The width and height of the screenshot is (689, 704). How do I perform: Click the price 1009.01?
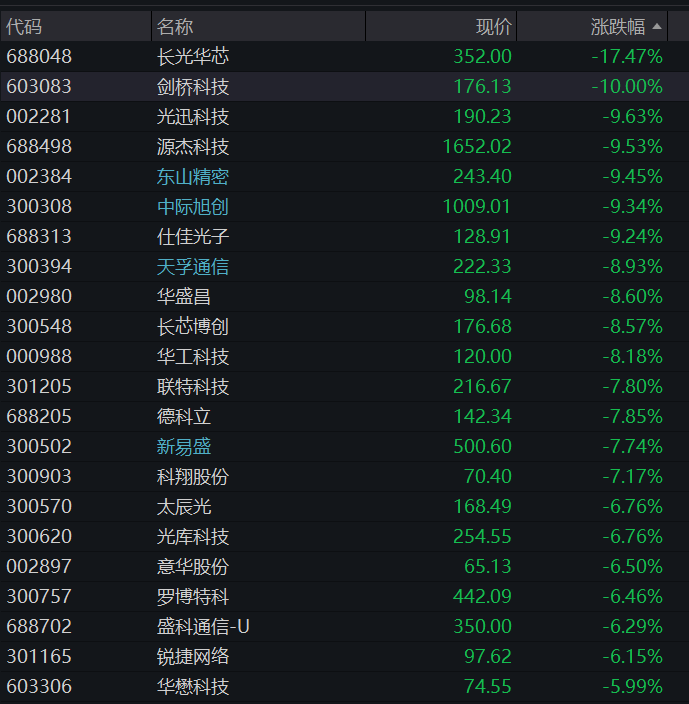(x=477, y=207)
